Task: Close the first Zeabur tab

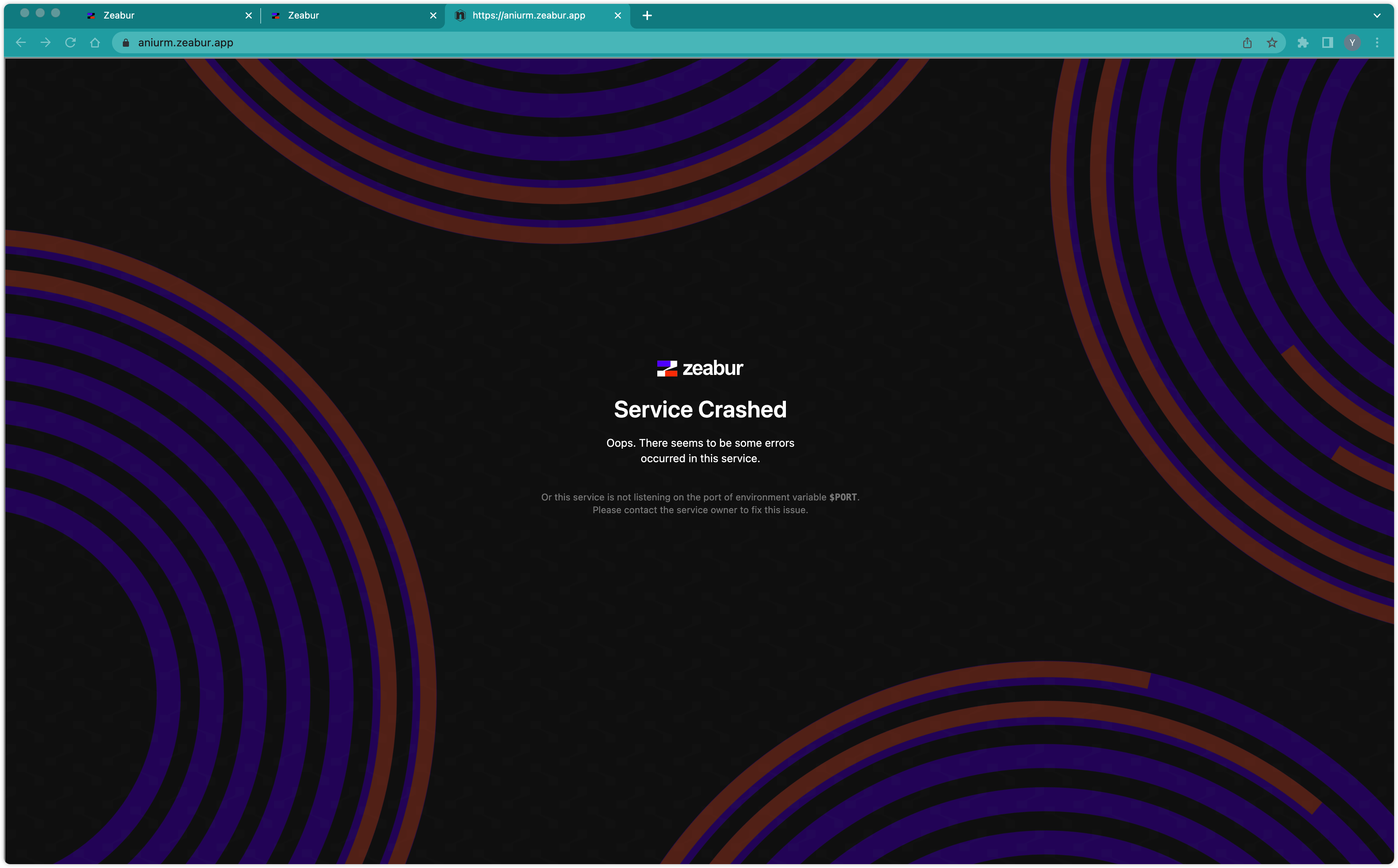Action: coord(249,15)
